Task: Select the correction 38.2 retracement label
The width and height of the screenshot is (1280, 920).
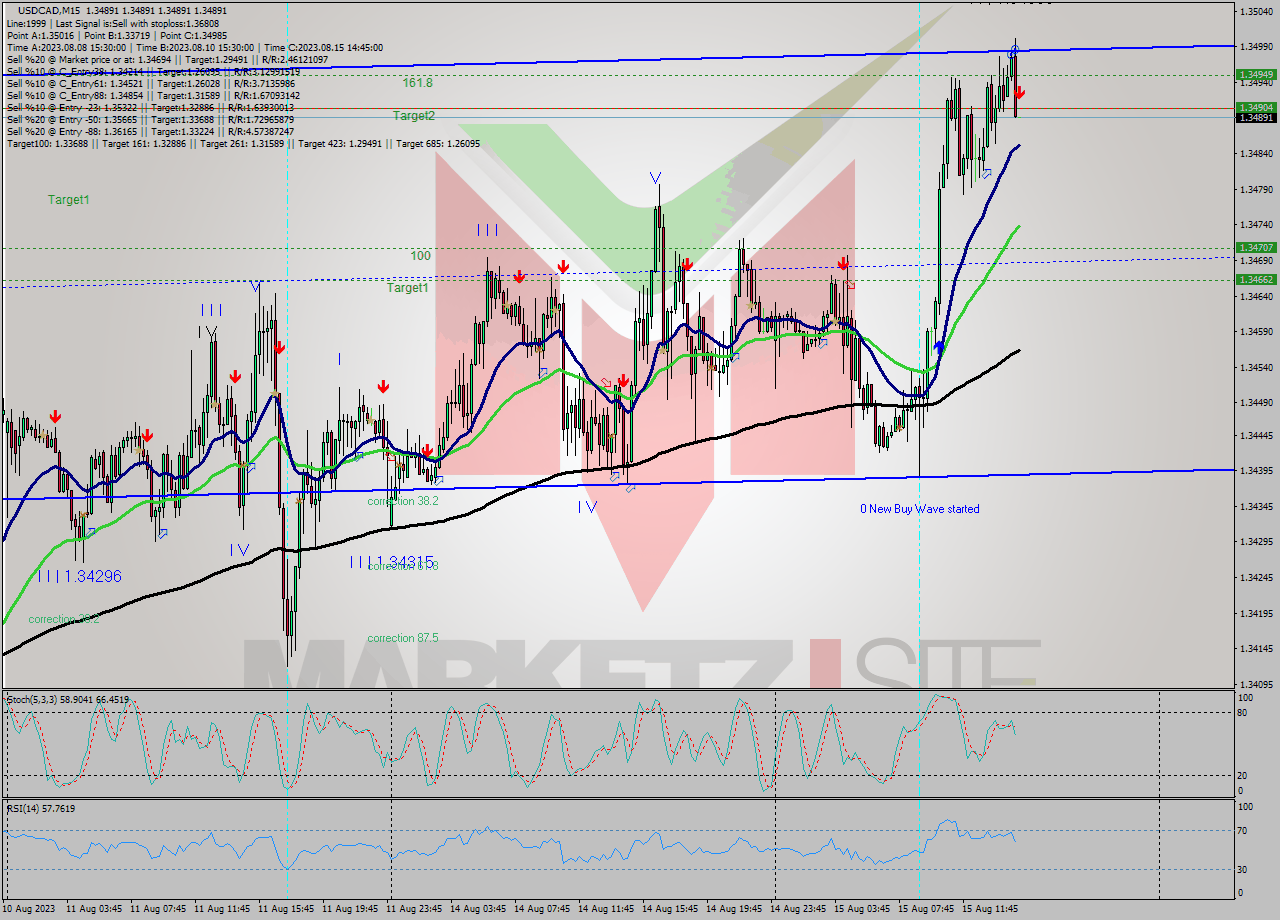Action: 404,501
